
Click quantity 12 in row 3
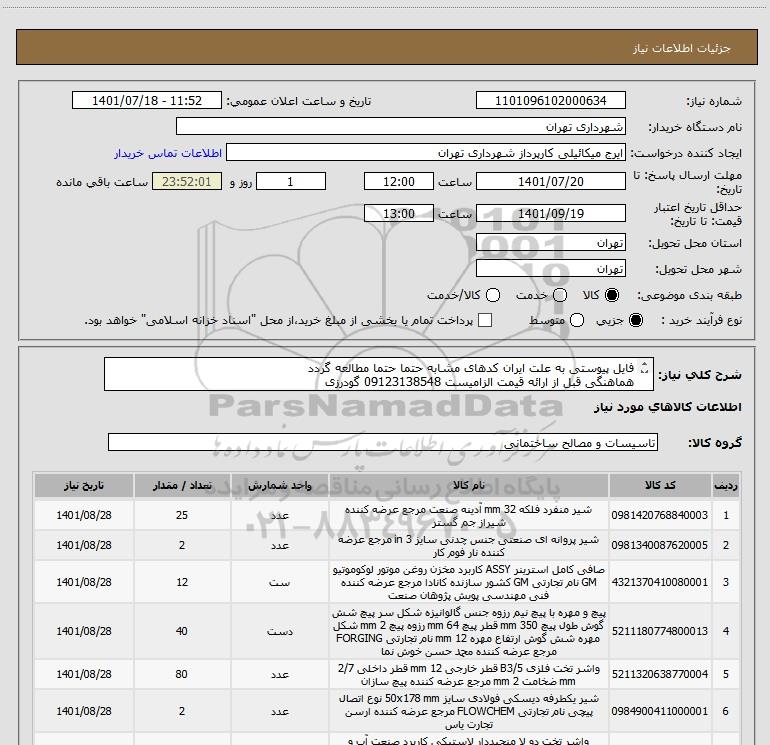pyautogui.click(x=182, y=582)
